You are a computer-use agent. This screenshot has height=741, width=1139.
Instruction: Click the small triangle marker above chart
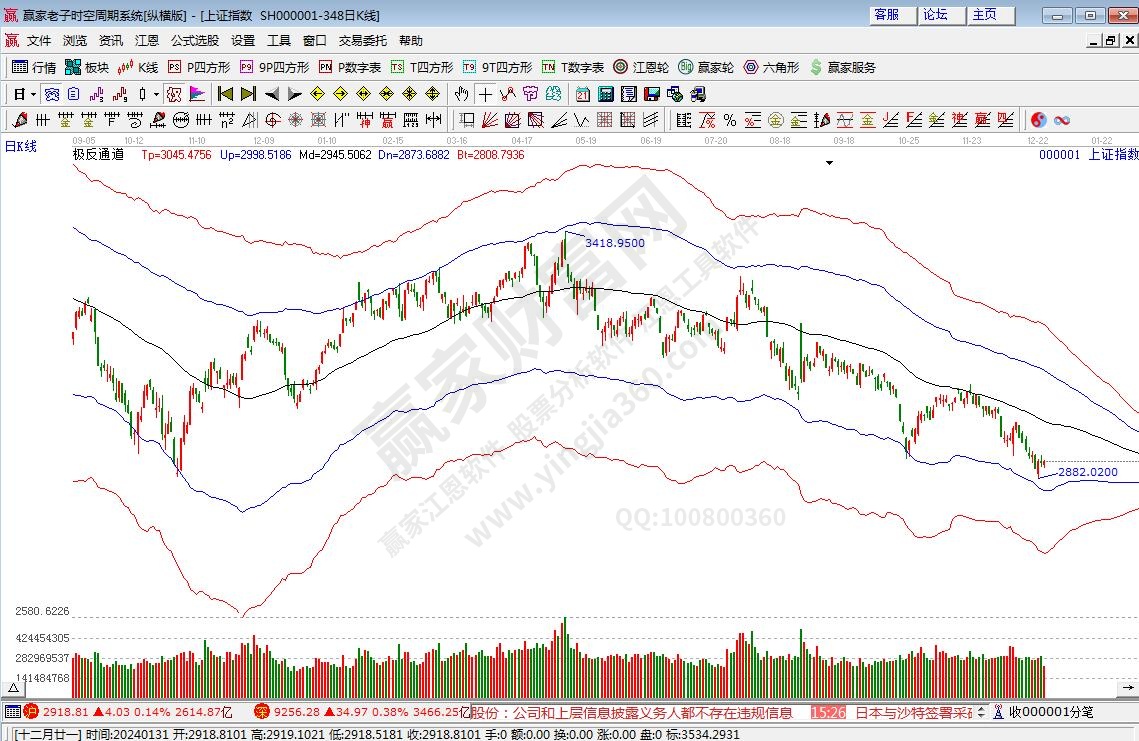pyautogui.click(x=829, y=161)
